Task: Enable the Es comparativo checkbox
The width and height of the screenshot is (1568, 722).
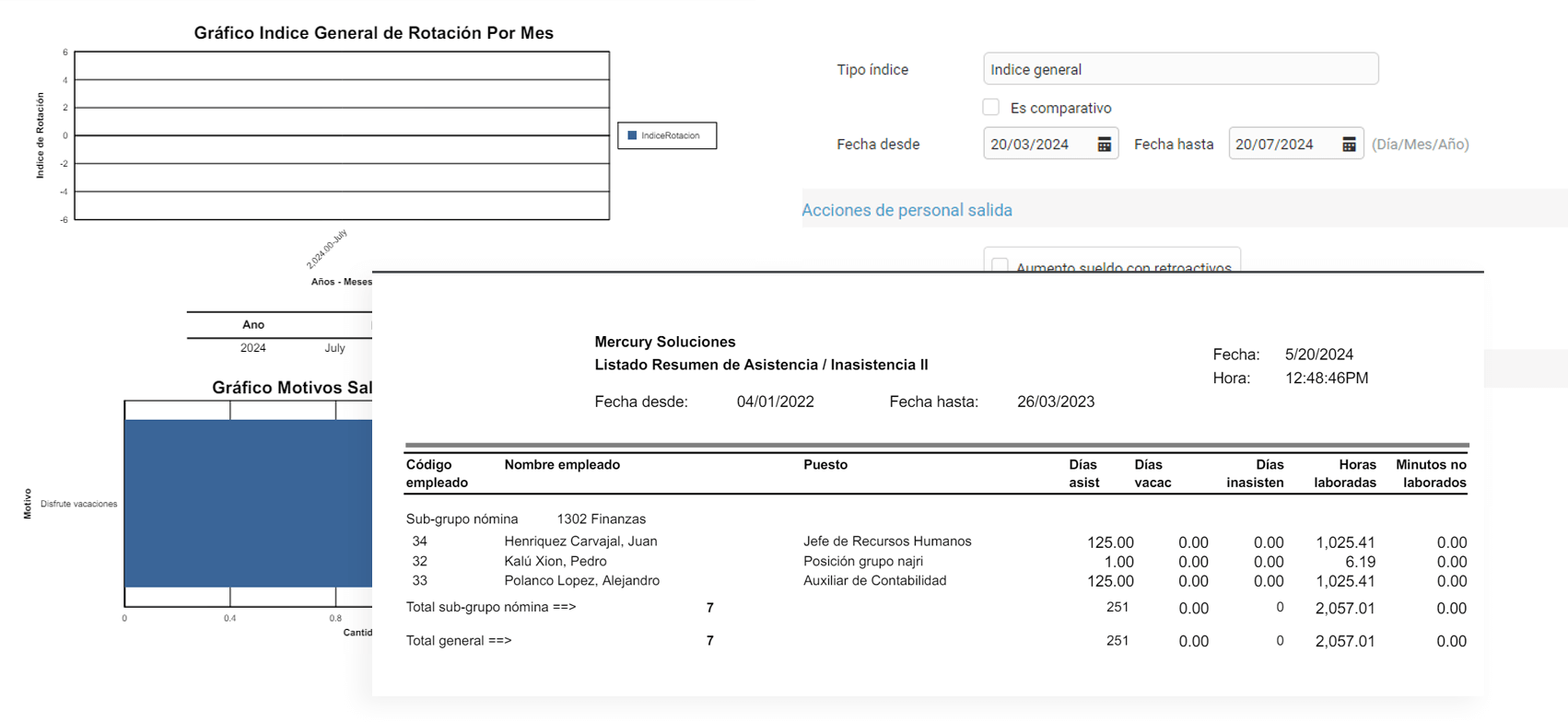Action: coord(991,107)
